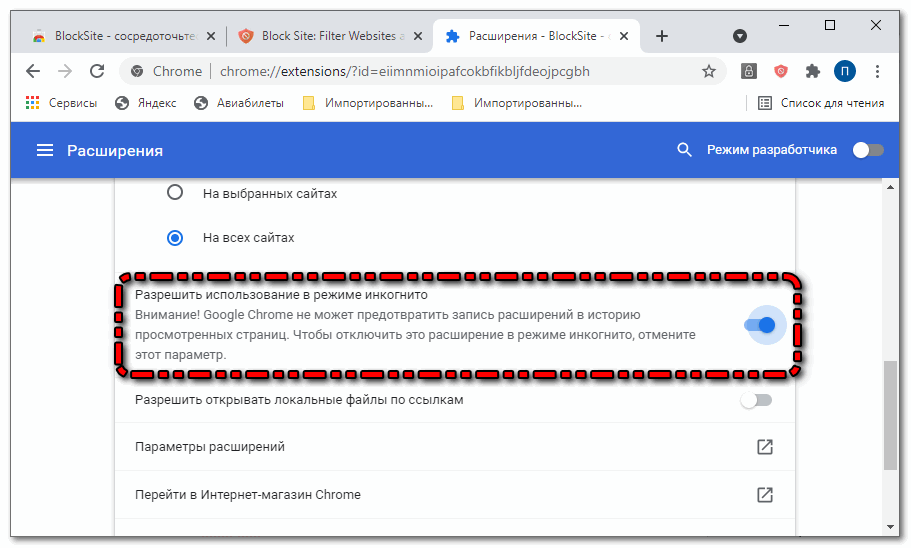Open the first Импортированны... bookmarks folder
This screenshot has width=911, height=548.
(x=368, y=103)
